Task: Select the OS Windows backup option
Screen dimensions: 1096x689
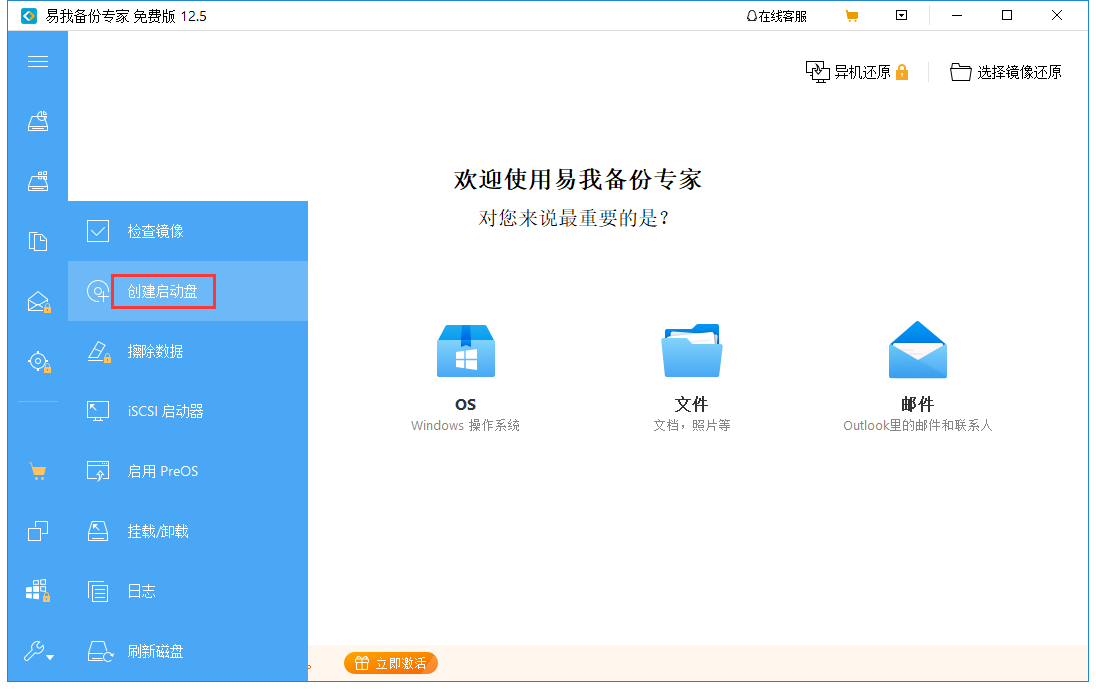Action: (x=466, y=377)
